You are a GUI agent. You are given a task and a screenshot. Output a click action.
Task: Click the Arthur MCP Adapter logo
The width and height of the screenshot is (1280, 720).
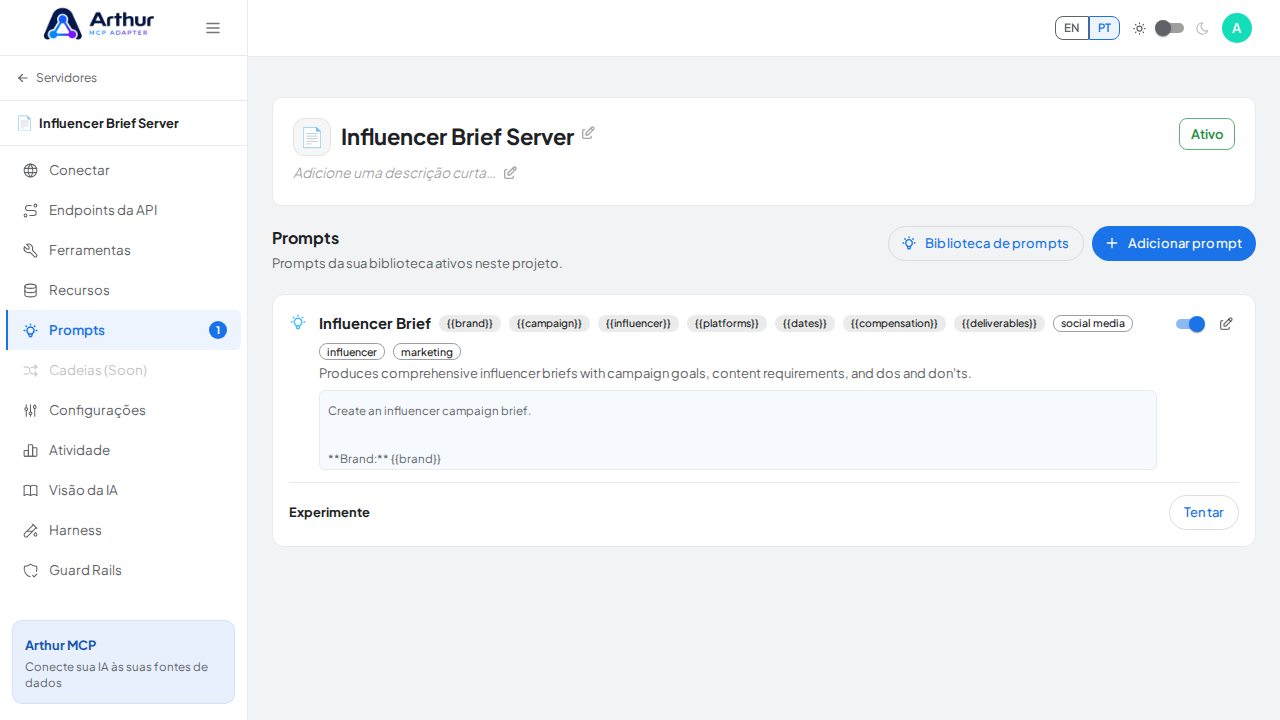pos(99,24)
